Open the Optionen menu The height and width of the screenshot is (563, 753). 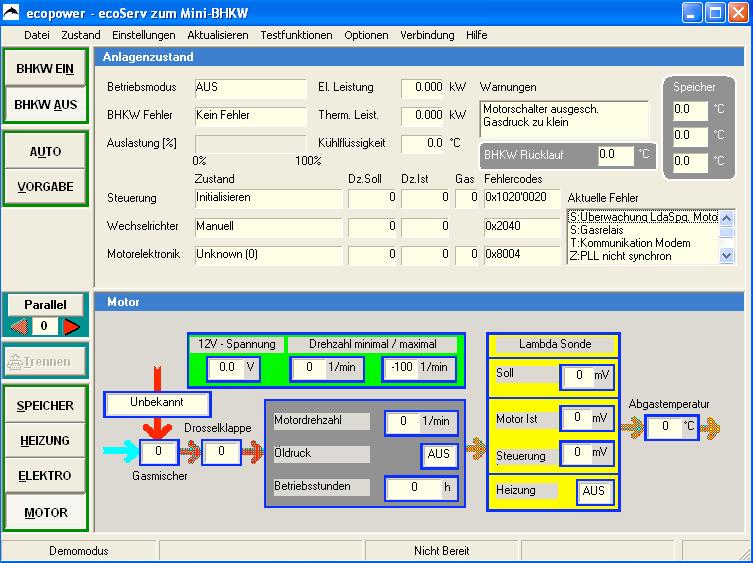coord(366,35)
